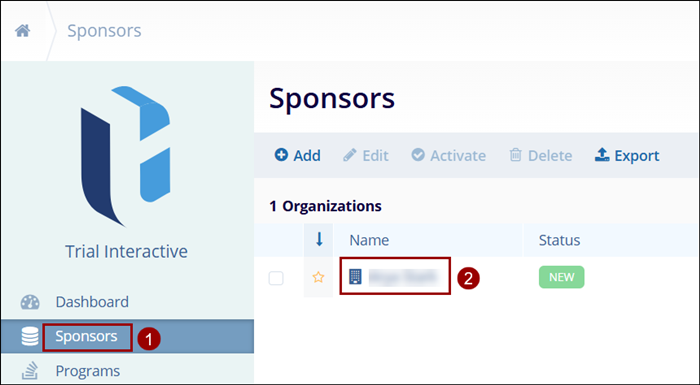Open the Programs menu item
The height and width of the screenshot is (385, 700).
point(88,371)
